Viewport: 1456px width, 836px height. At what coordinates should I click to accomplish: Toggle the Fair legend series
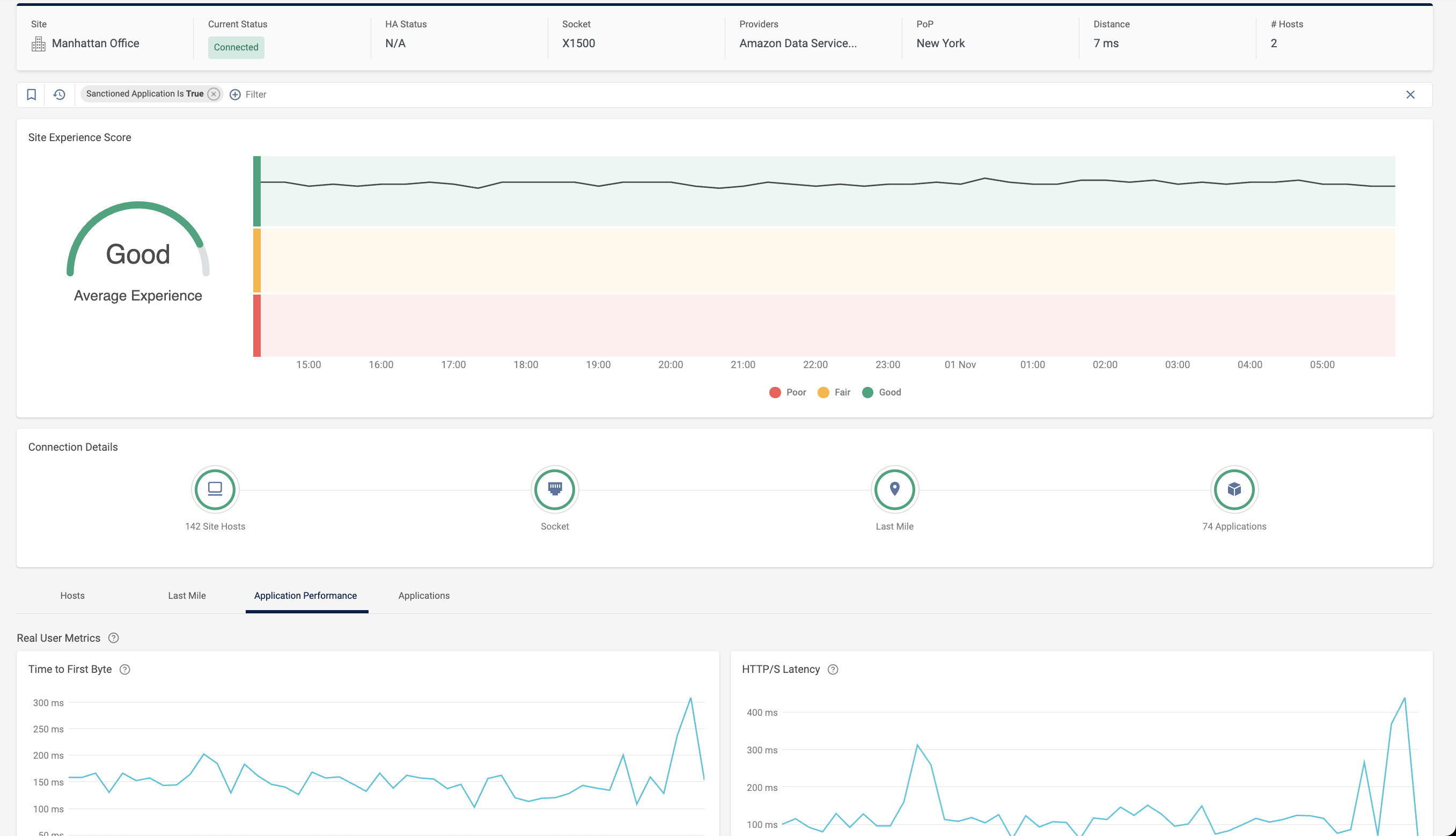click(x=834, y=392)
